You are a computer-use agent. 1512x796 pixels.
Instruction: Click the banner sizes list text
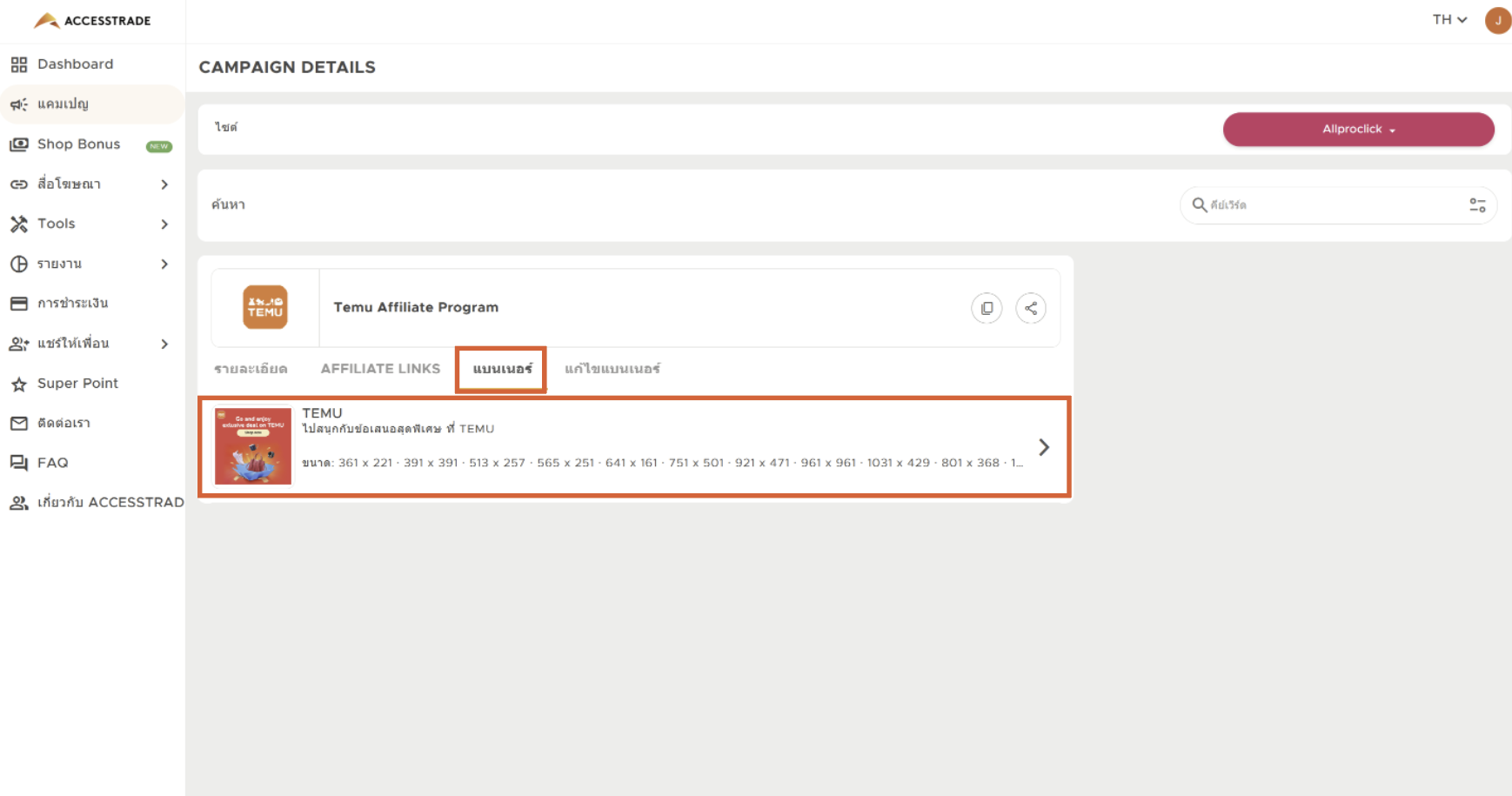(x=663, y=463)
